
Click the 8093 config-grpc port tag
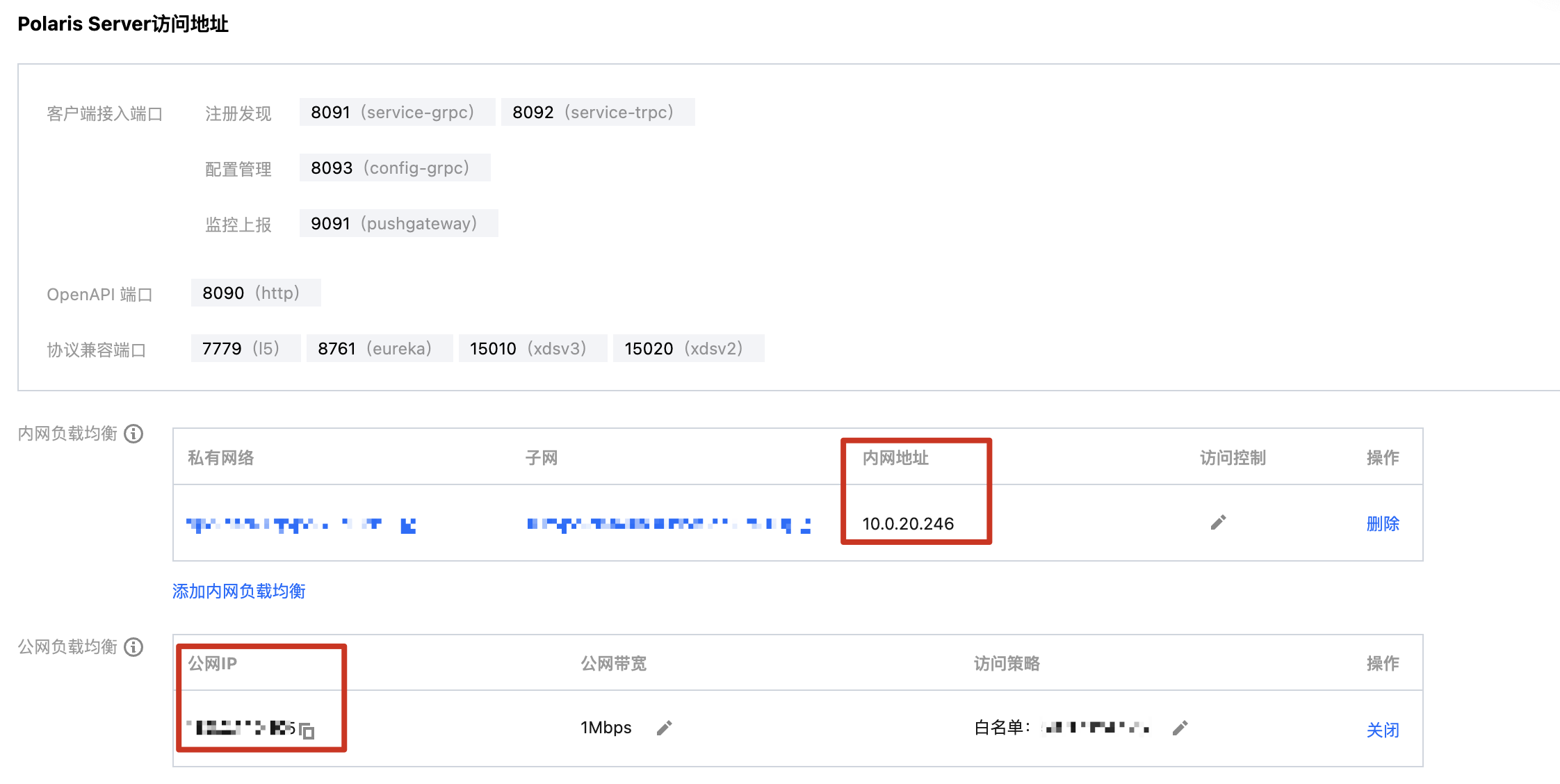tap(394, 168)
